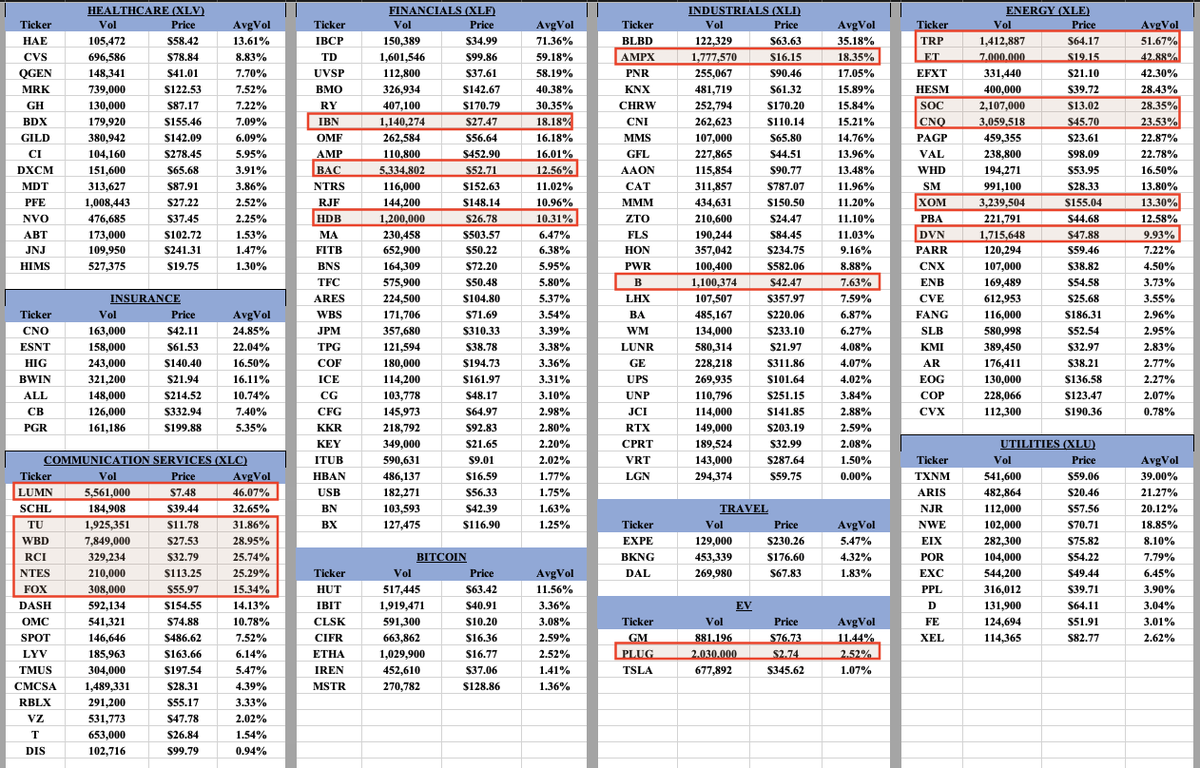This screenshot has width=1200, height=768.
Task: Click the TRAVEL section header
Action: pos(744,508)
